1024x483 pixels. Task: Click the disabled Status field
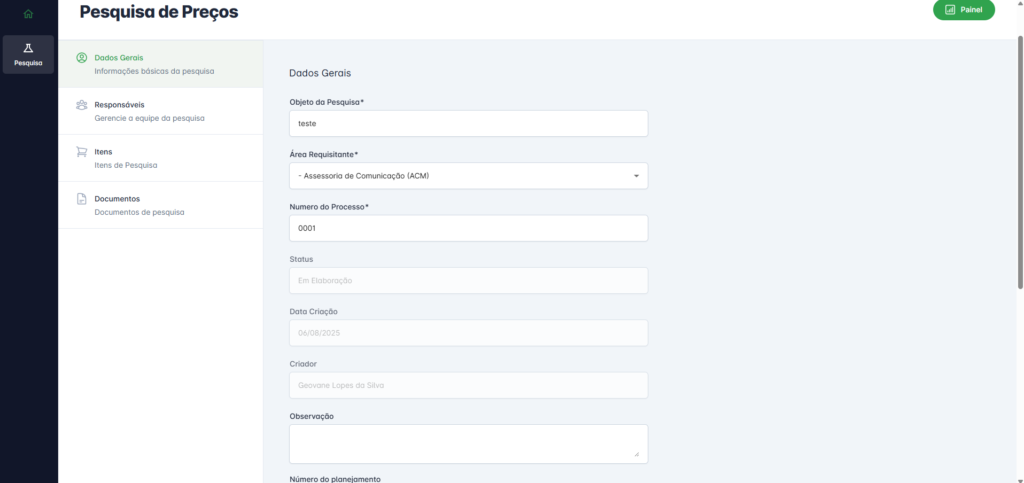click(x=468, y=280)
